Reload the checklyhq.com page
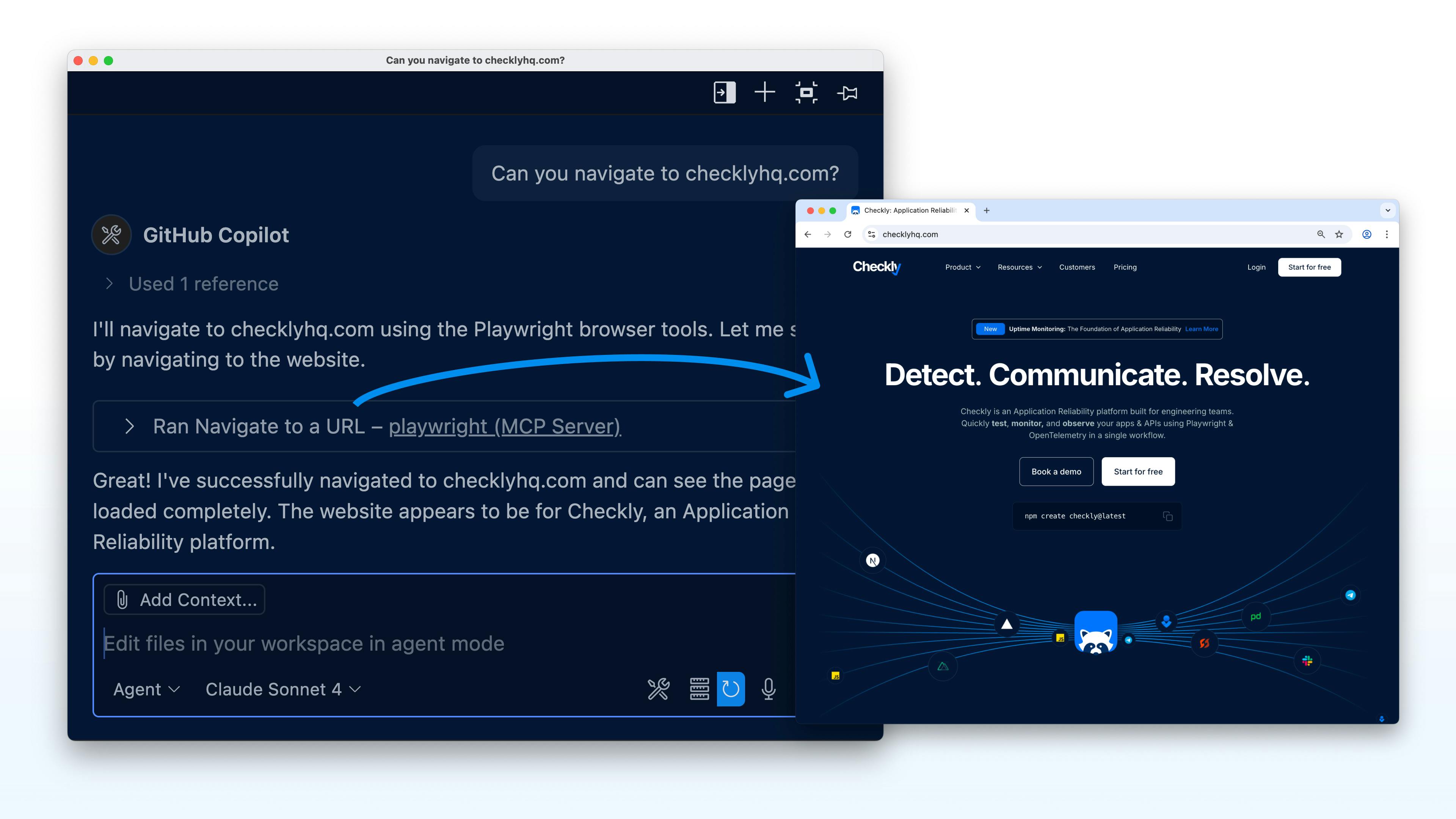 pyautogui.click(x=848, y=235)
